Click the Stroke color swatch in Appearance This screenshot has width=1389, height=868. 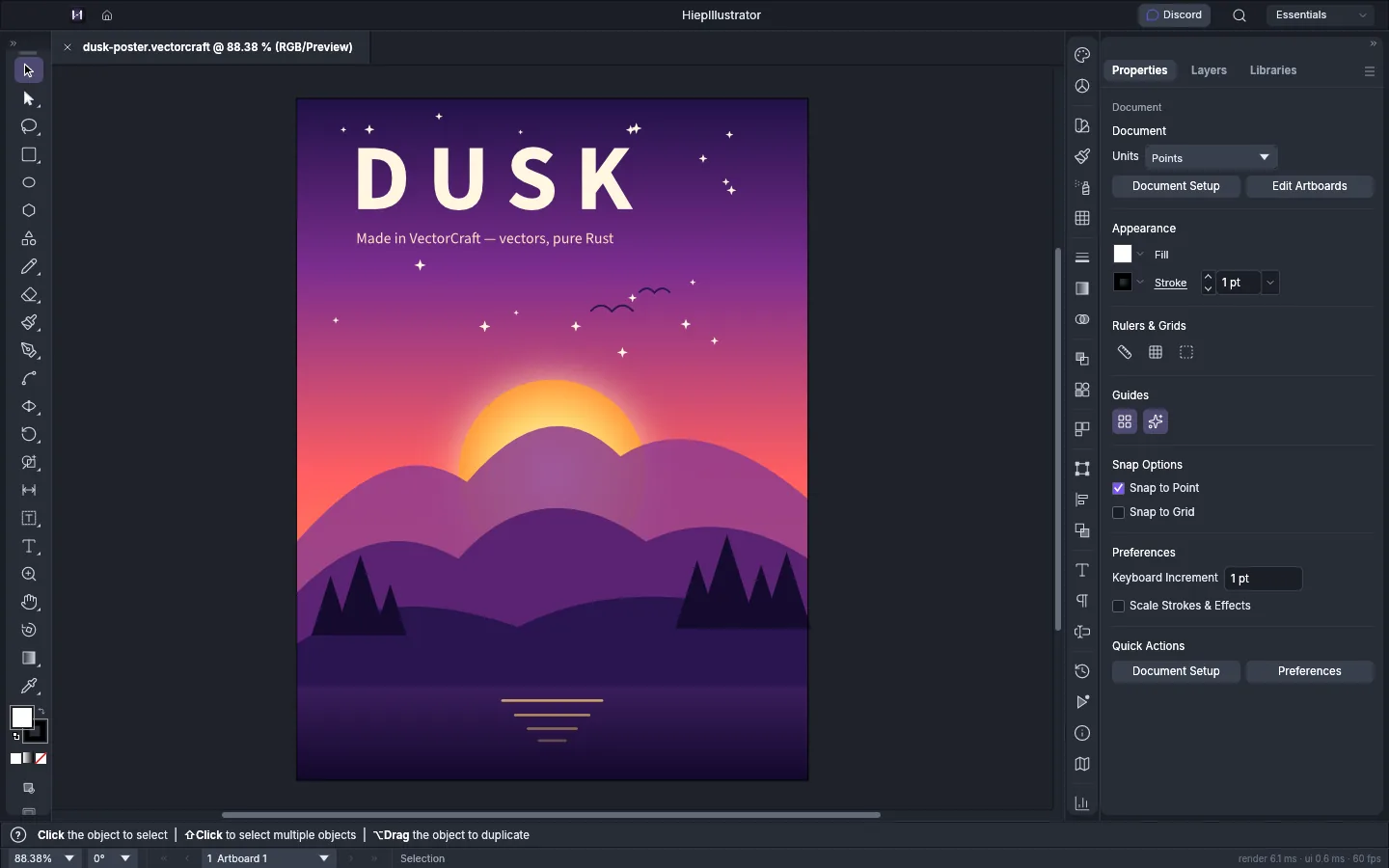[1123, 283]
